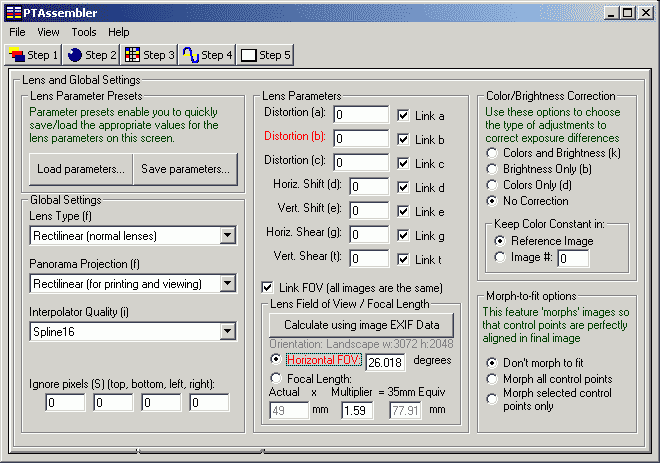
Task: Uncheck Link FOV all images checkbox
Action: point(267,287)
